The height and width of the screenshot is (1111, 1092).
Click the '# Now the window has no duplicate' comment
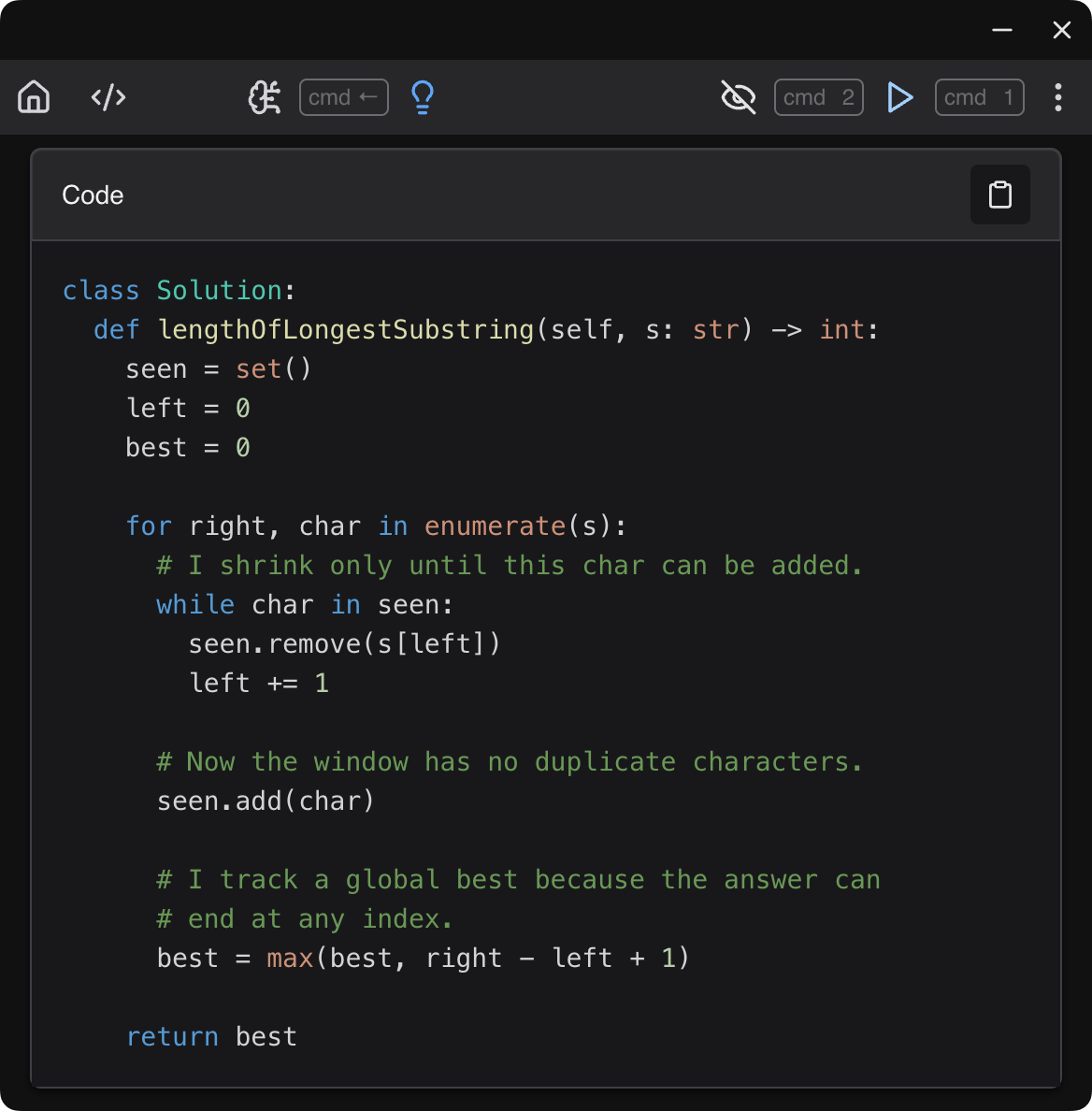pyautogui.click(x=510, y=761)
